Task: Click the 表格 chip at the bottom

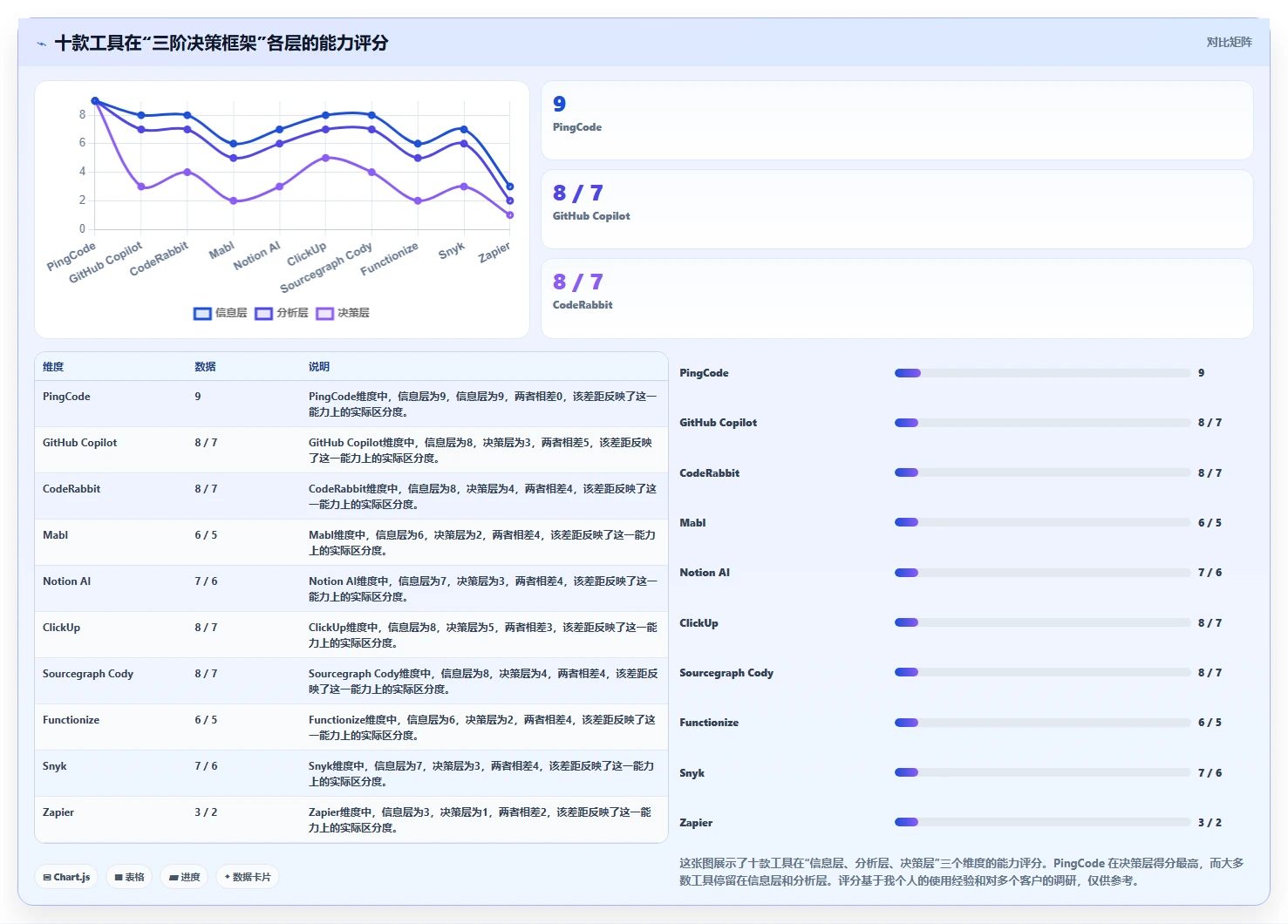Action: 129,877
